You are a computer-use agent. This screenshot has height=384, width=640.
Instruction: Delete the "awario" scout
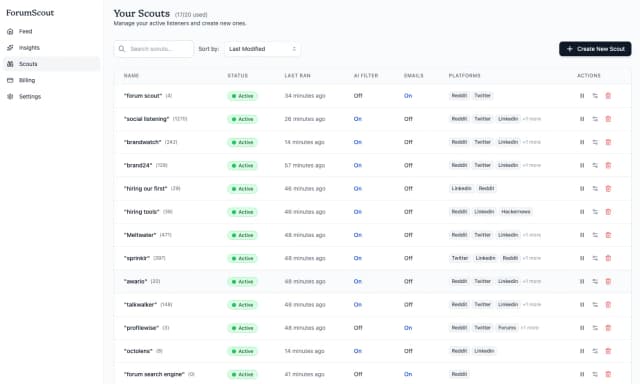(608, 282)
